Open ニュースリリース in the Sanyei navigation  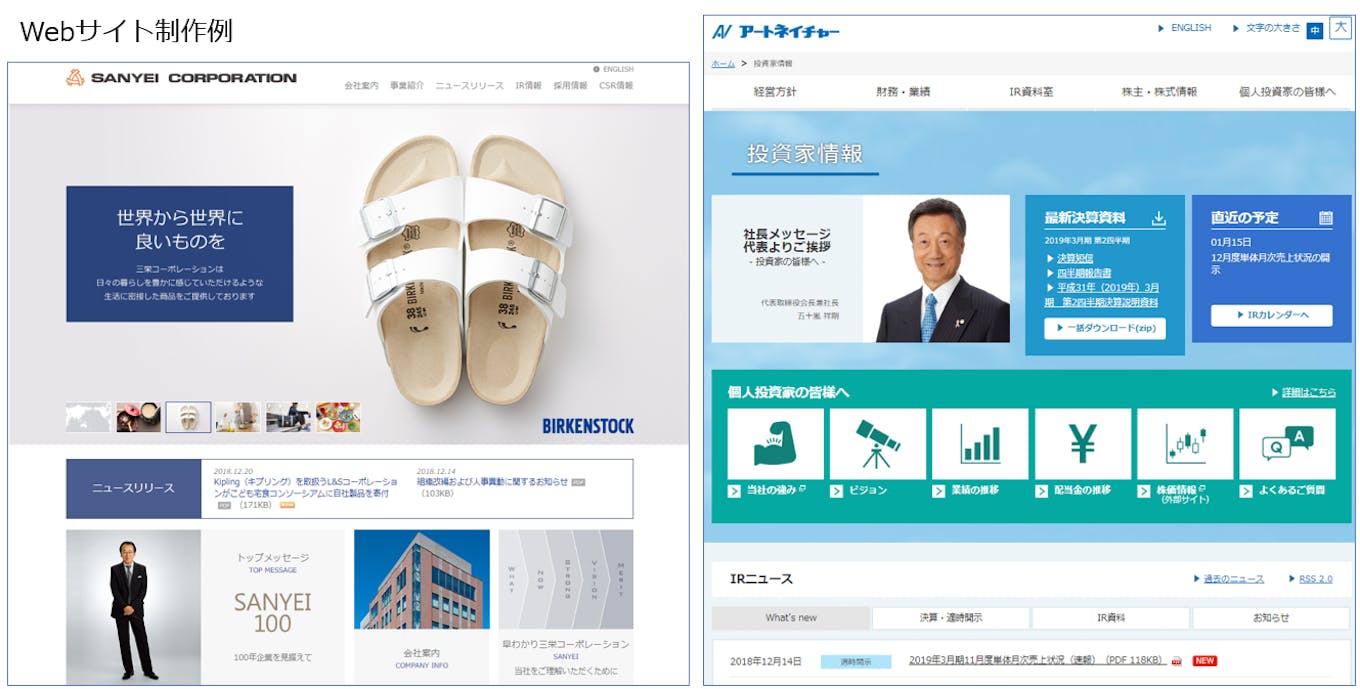(469, 86)
